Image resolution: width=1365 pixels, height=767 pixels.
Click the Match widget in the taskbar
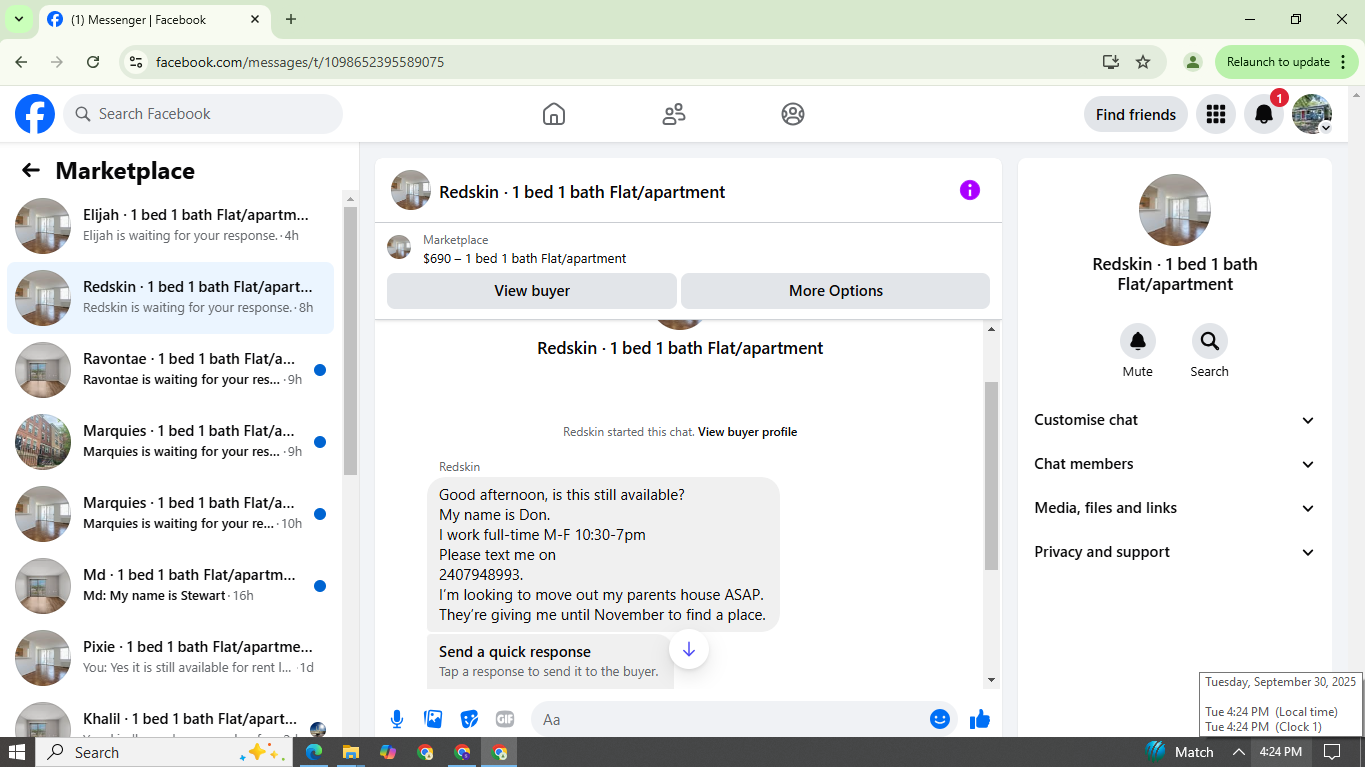click(1180, 752)
